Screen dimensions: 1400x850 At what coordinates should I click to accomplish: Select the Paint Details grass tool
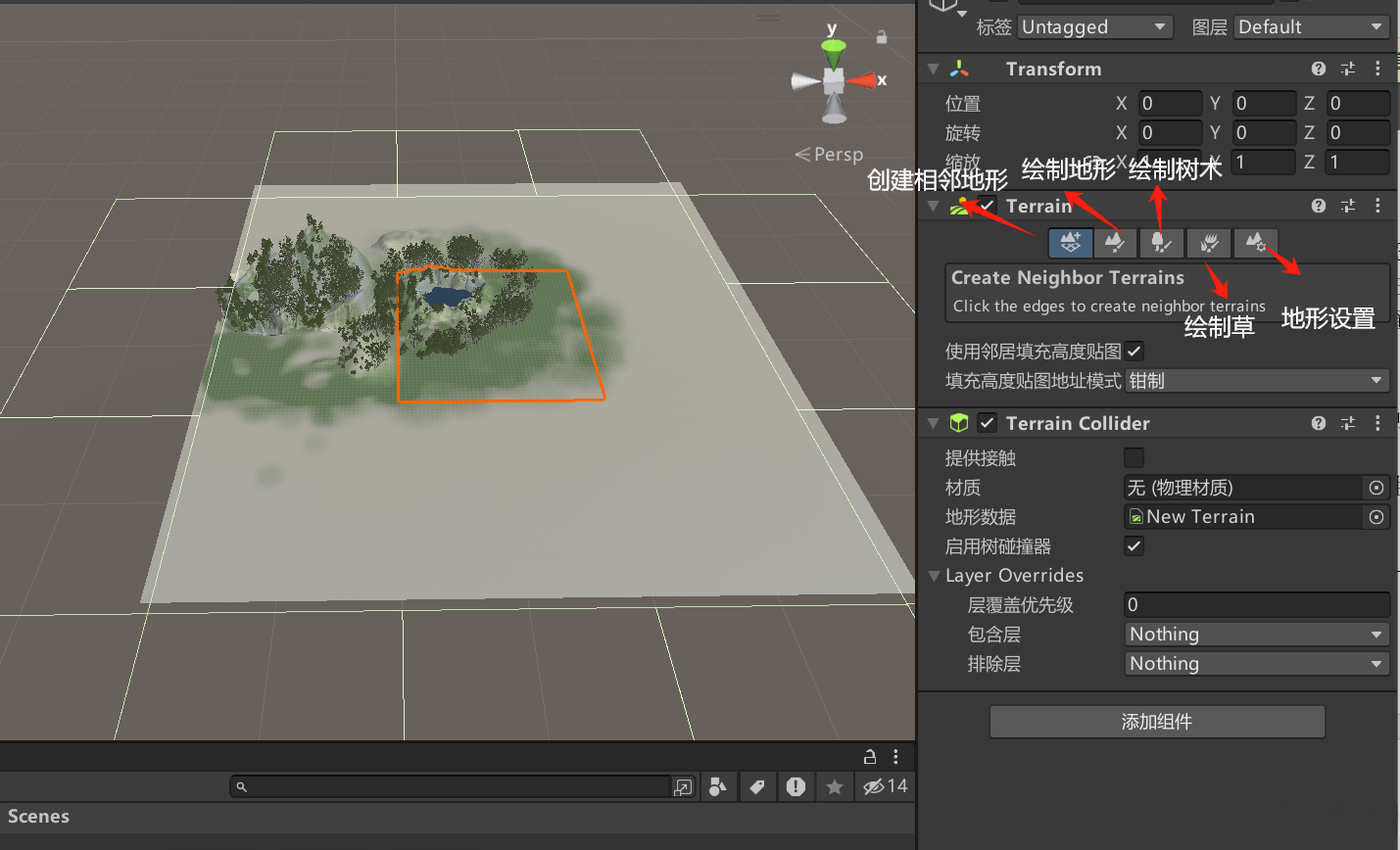(x=1209, y=242)
